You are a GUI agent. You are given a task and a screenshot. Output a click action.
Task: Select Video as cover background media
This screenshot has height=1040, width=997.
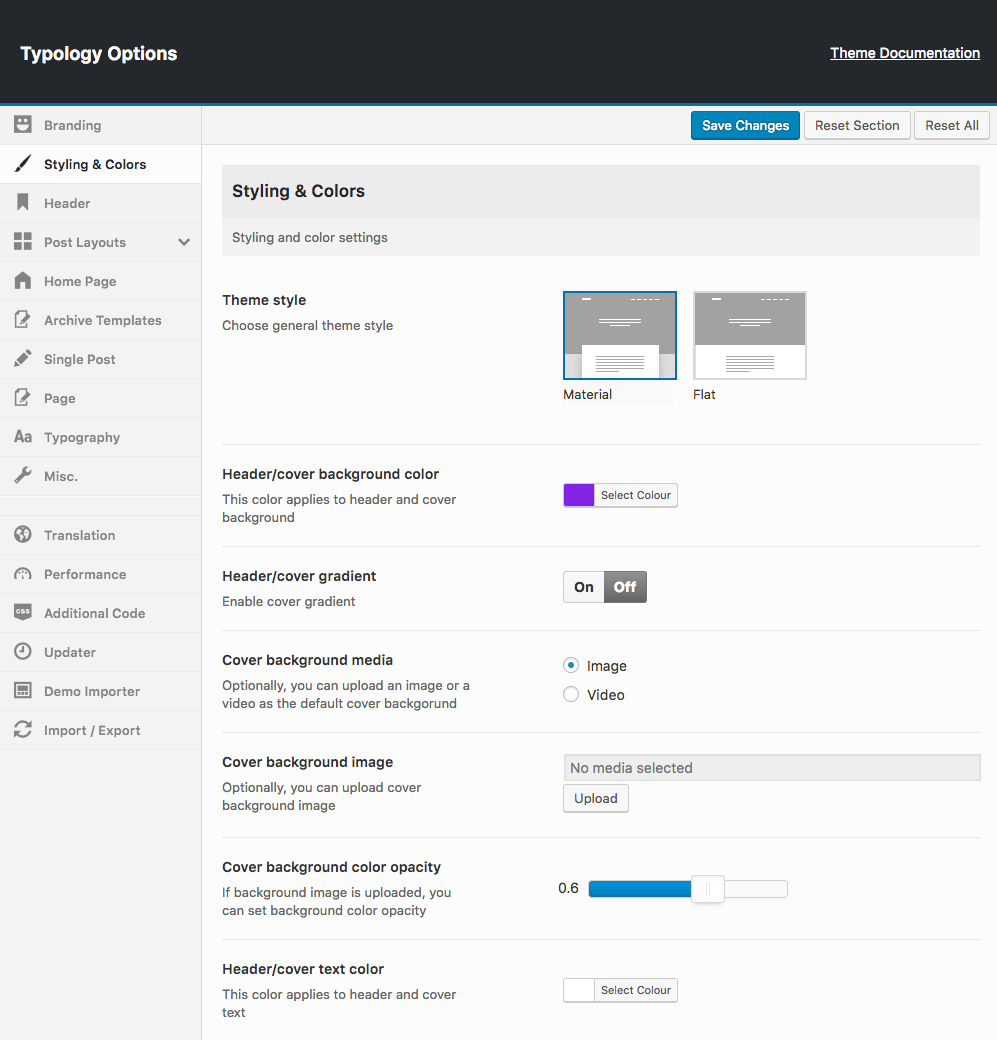coord(571,695)
